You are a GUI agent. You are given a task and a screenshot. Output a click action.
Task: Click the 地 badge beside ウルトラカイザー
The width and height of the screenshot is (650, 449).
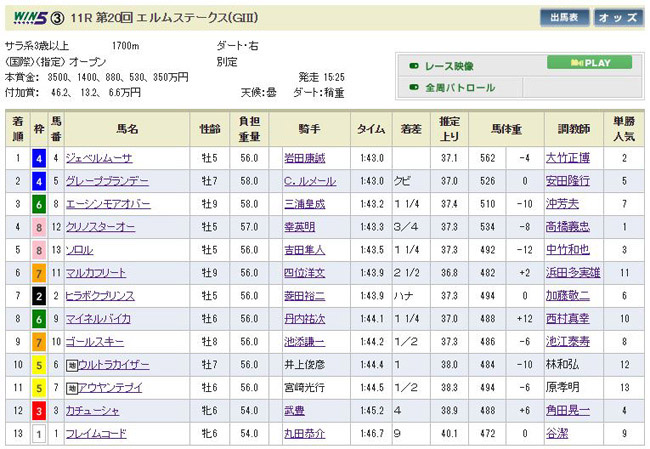click(72, 366)
